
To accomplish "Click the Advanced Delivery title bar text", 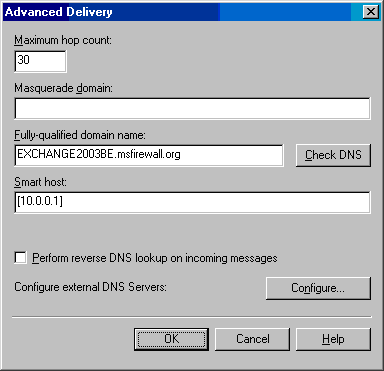I will tap(59, 12).
